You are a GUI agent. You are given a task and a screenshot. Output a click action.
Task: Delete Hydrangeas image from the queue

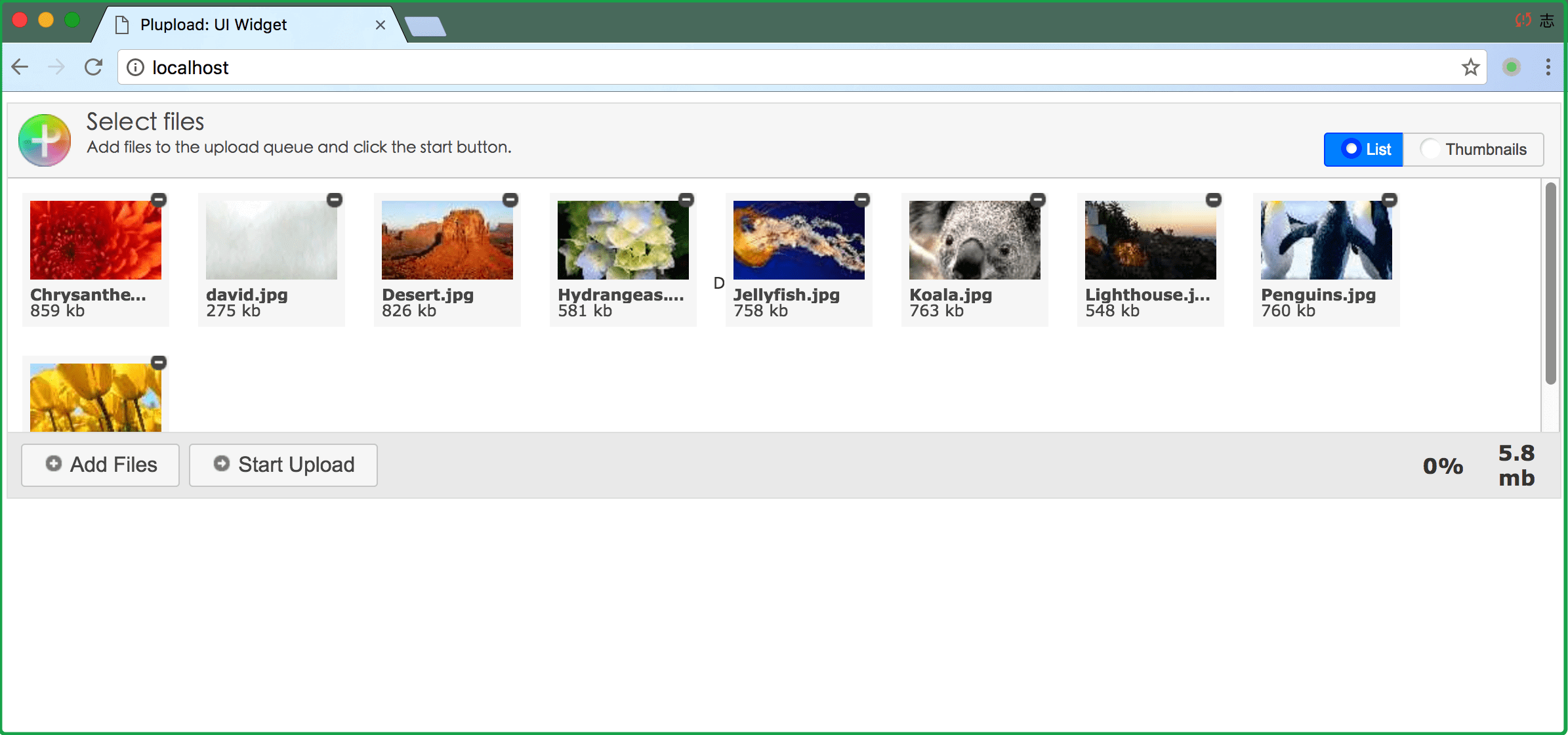[x=686, y=199]
